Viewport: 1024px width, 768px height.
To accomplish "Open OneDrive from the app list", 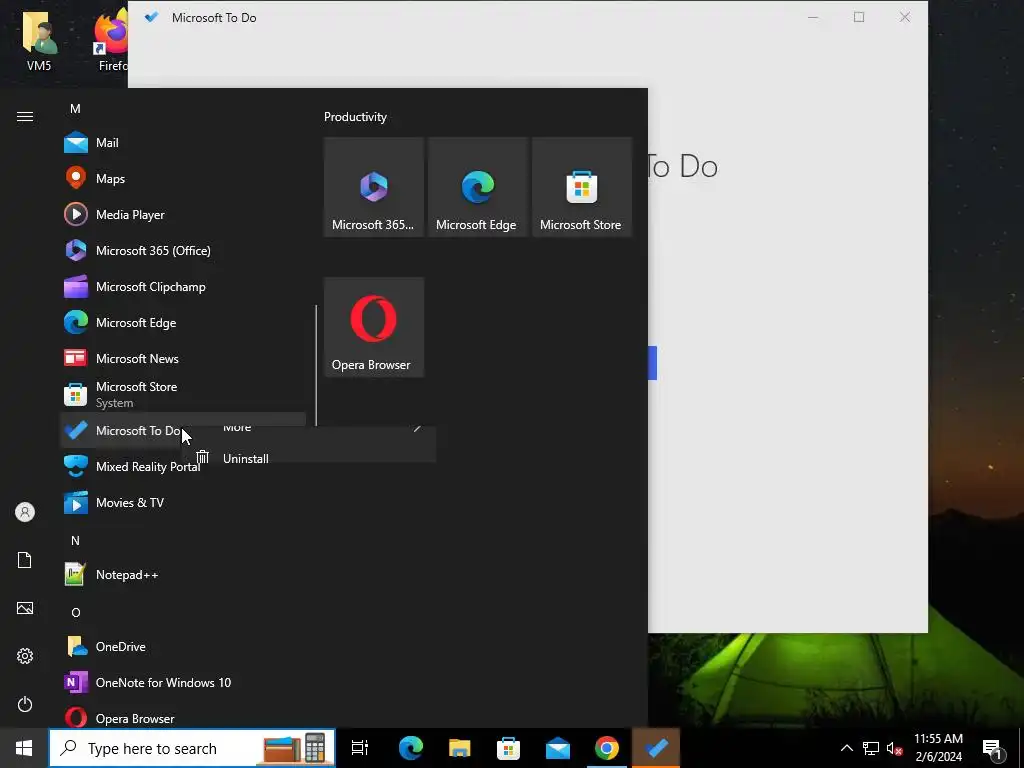I will point(183,647).
